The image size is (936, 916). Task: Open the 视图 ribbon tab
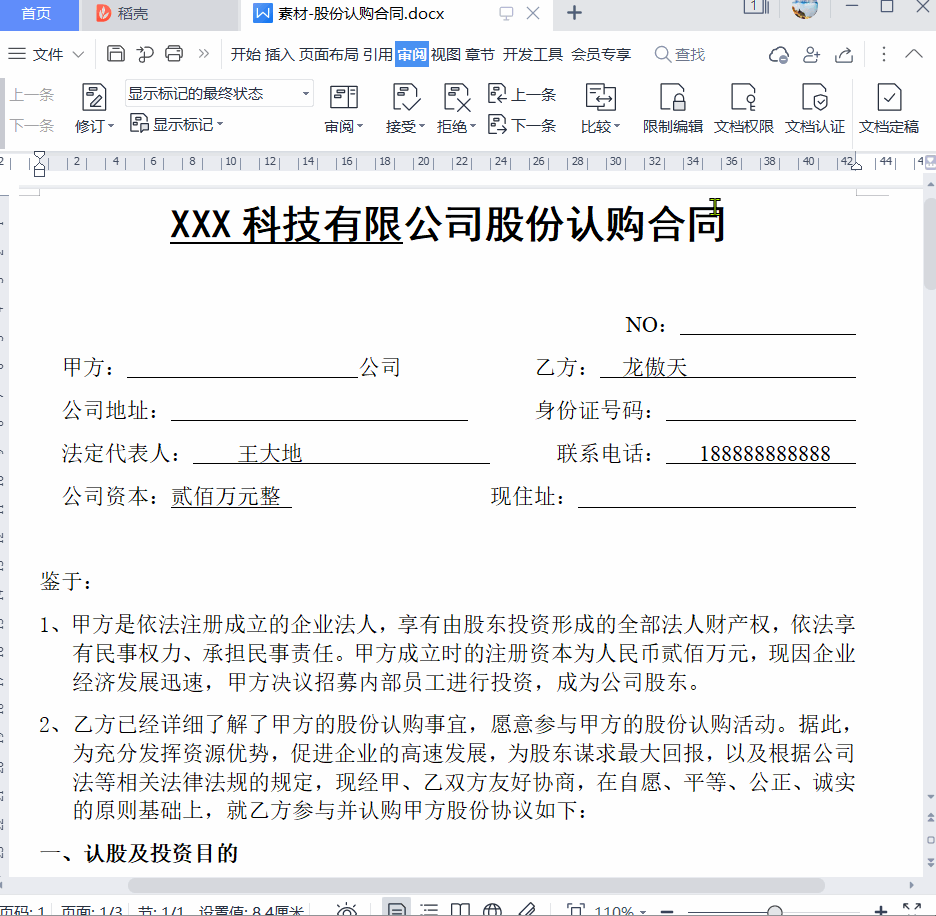point(445,54)
